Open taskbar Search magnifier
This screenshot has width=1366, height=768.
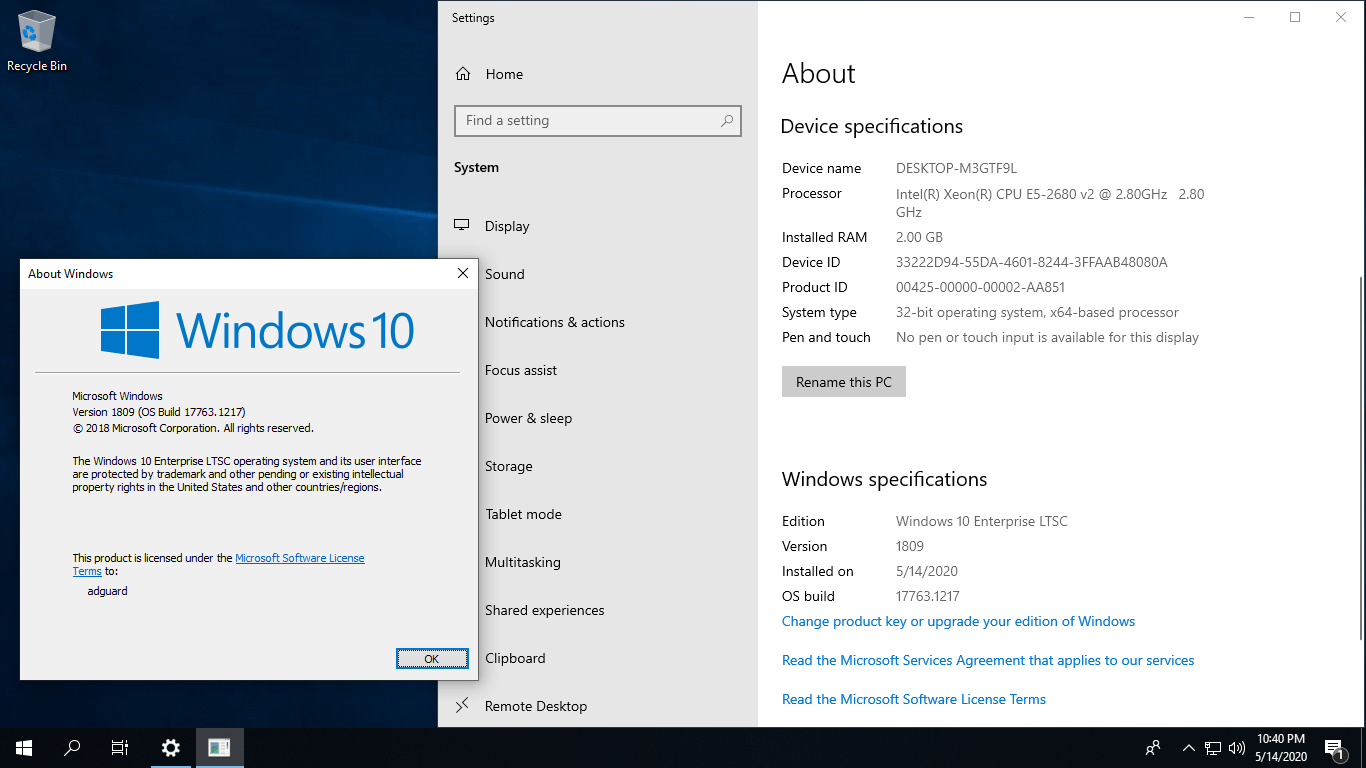click(72, 747)
